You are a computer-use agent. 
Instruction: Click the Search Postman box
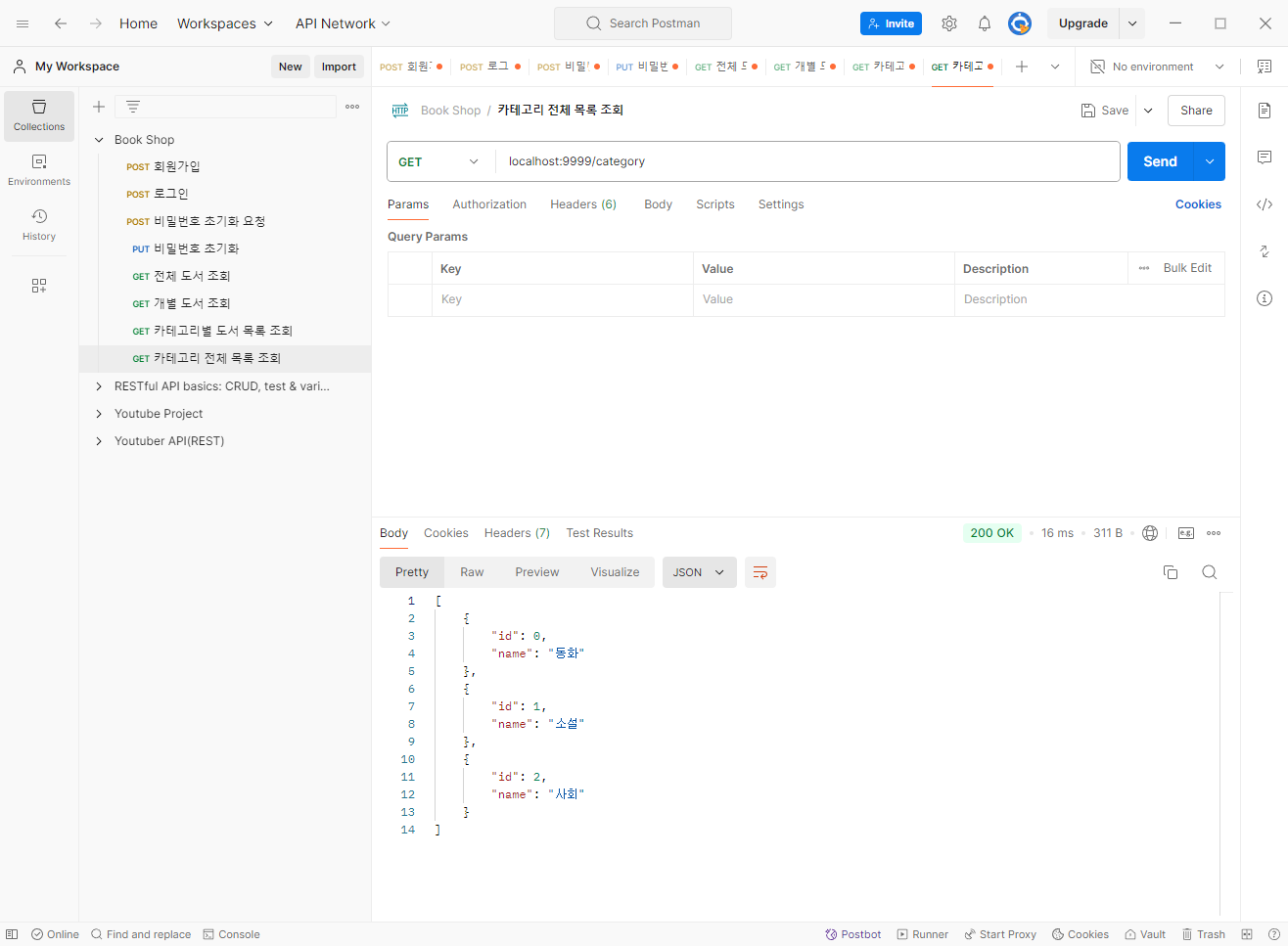(x=643, y=23)
